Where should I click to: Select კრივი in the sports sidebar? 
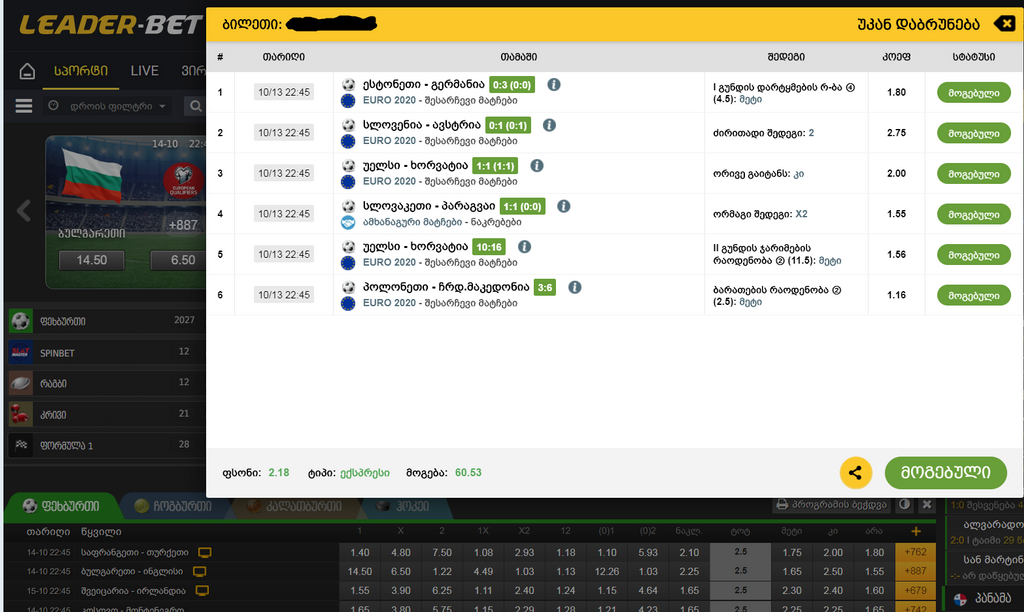(x=104, y=414)
